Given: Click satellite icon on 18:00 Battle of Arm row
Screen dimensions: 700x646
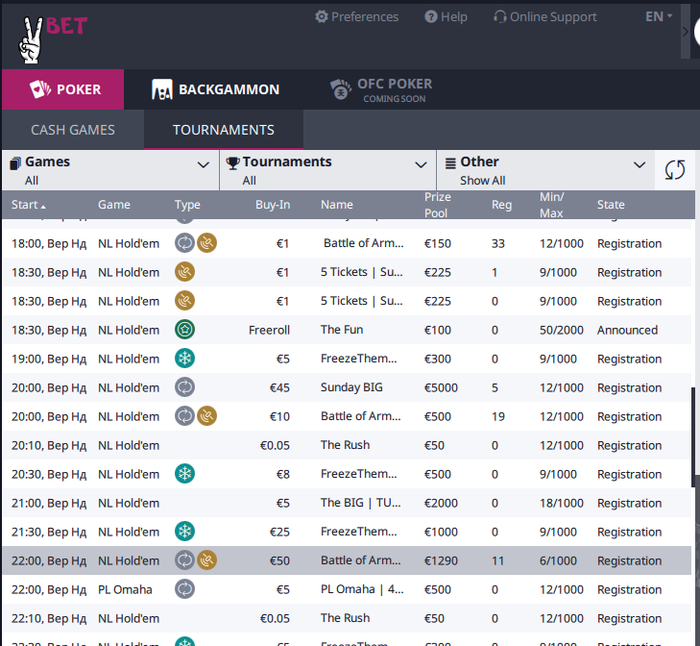Looking at the screenshot, I should pos(207,243).
